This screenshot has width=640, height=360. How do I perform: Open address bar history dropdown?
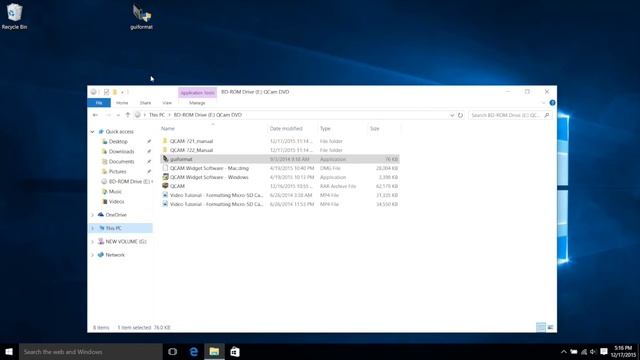point(452,115)
